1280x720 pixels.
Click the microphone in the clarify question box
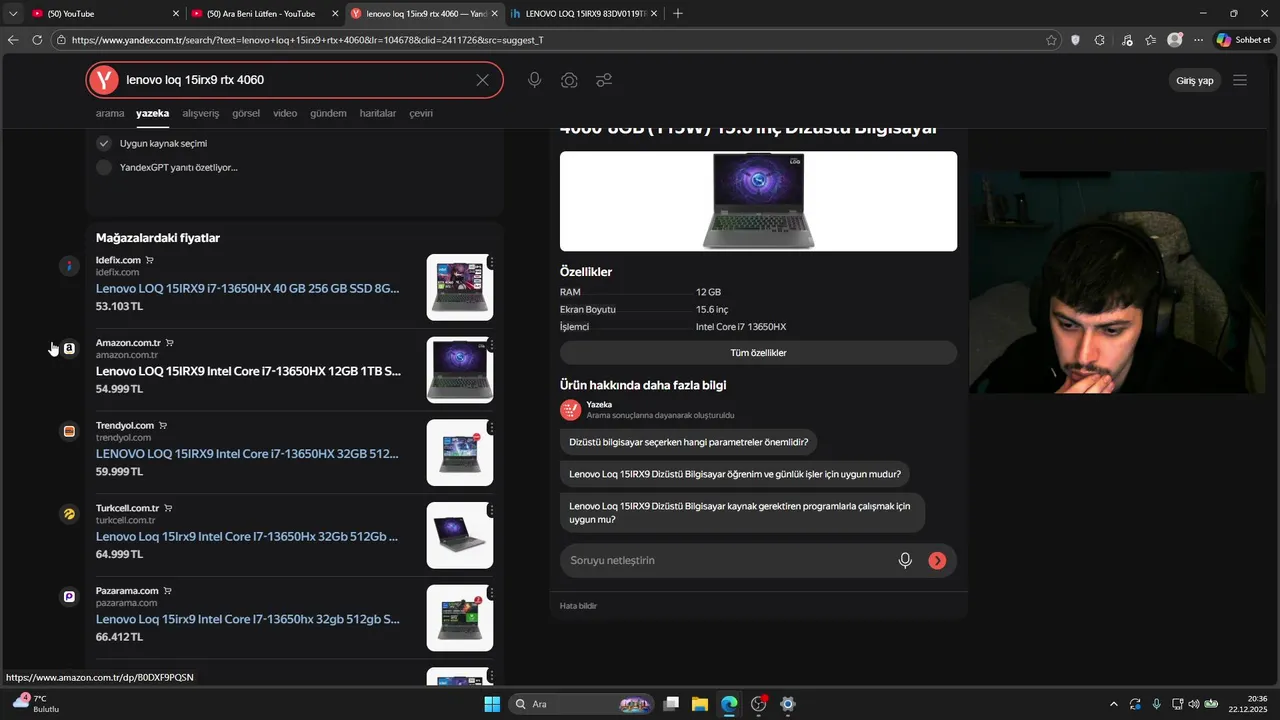pyautogui.click(x=905, y=561)
